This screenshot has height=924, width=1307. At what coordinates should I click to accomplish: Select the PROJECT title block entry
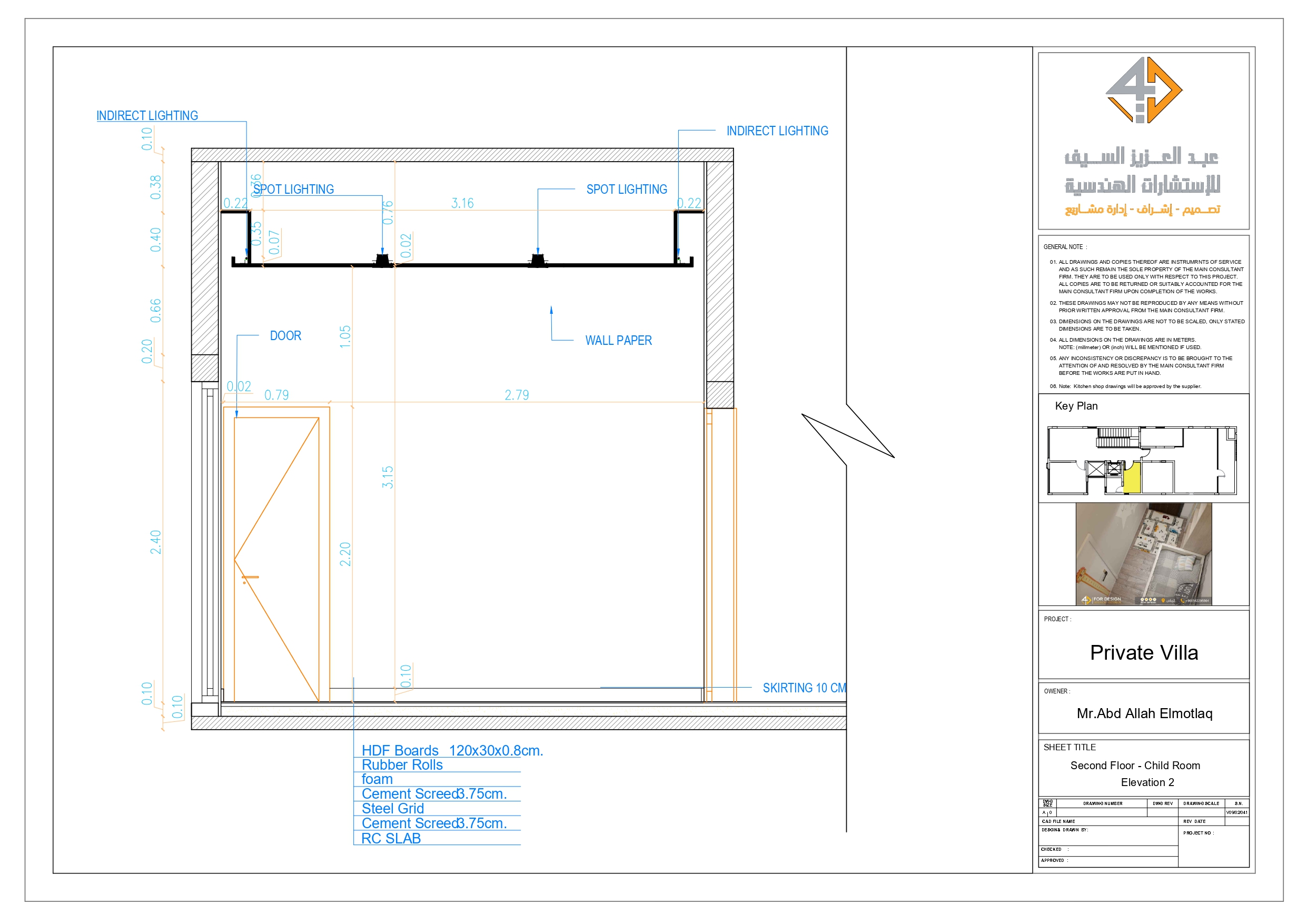pos(1145,652)
